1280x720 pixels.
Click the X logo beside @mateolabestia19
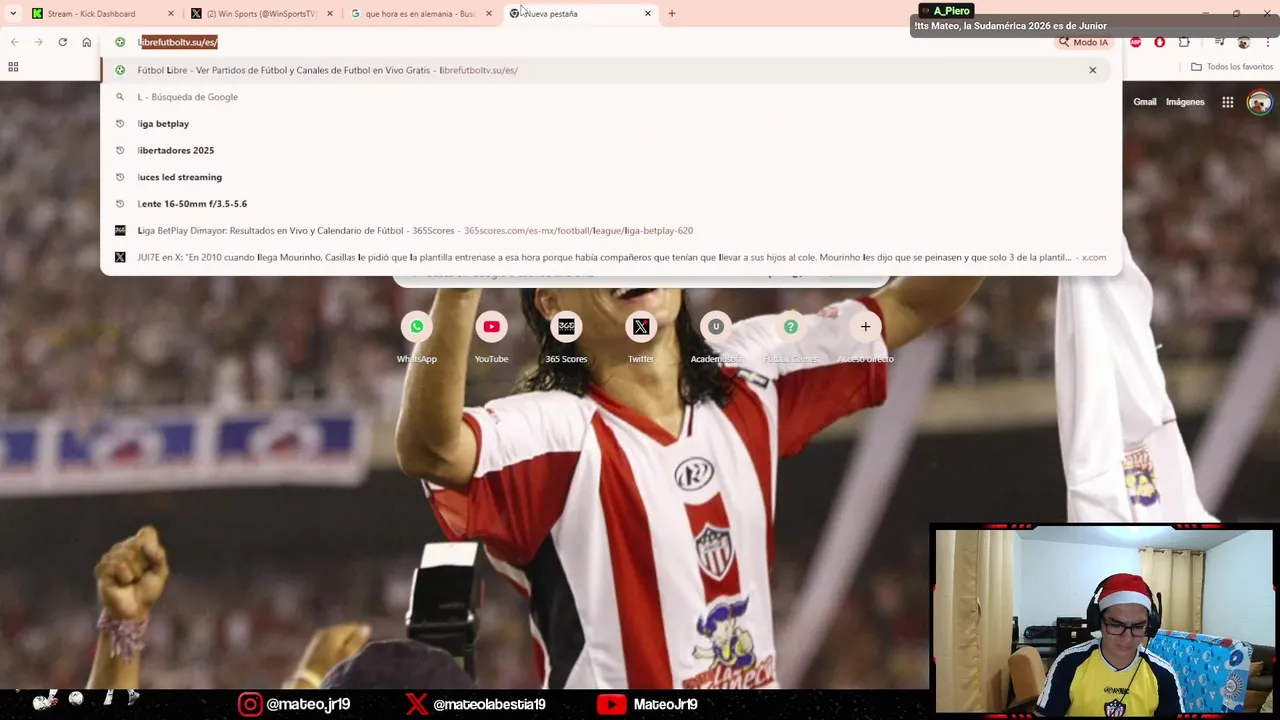point(416,704)
